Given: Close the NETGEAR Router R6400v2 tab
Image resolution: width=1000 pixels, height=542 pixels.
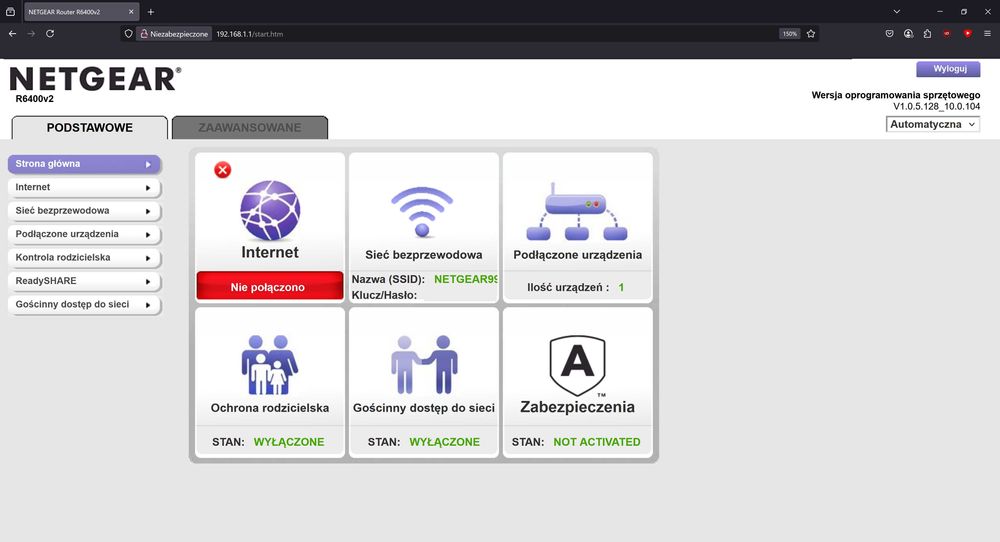Looking at the screenshot, I should [x=131, y=11].
